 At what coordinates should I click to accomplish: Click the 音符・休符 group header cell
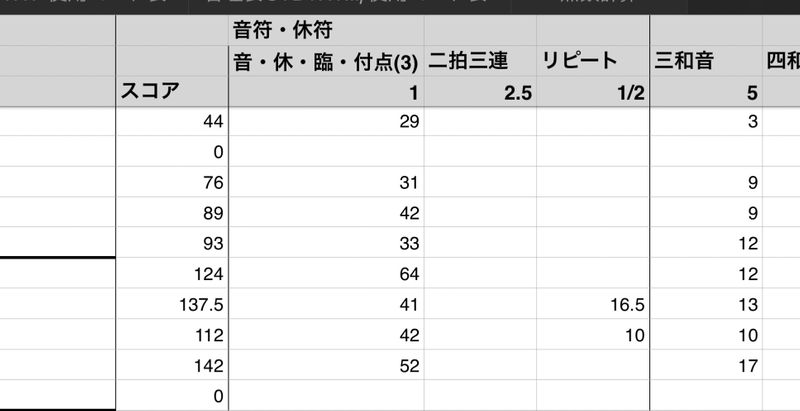coord(326,30)
